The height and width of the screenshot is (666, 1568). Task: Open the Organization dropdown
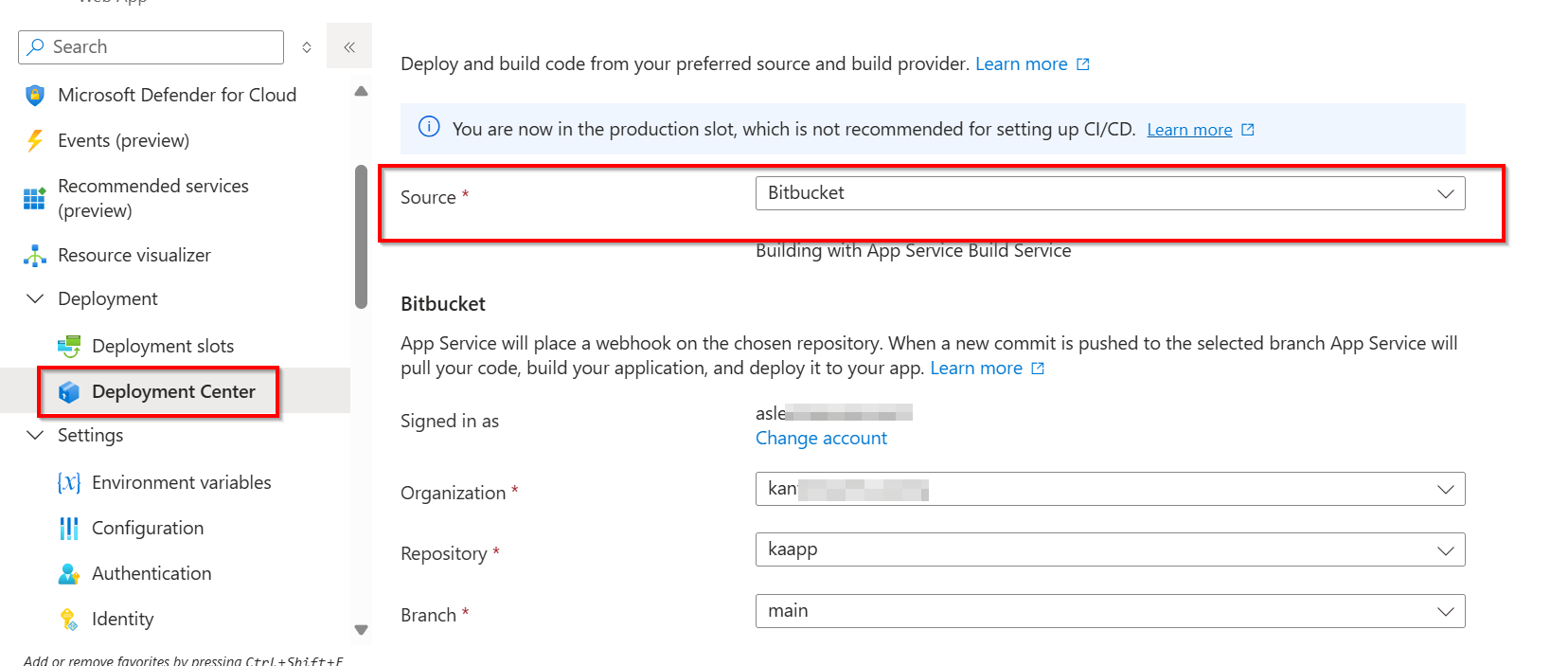(x=1110, y=489)
